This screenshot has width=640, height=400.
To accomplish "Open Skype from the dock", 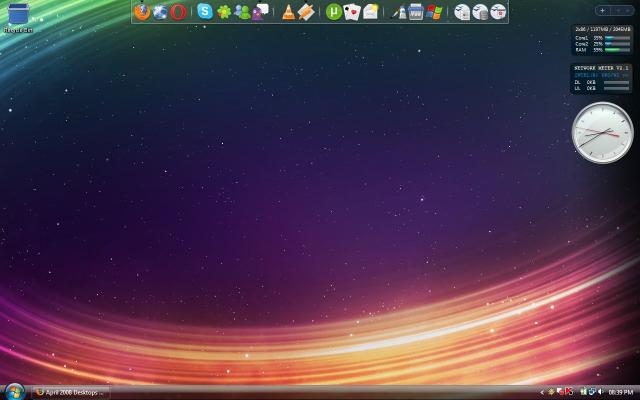I will [205, 11].
